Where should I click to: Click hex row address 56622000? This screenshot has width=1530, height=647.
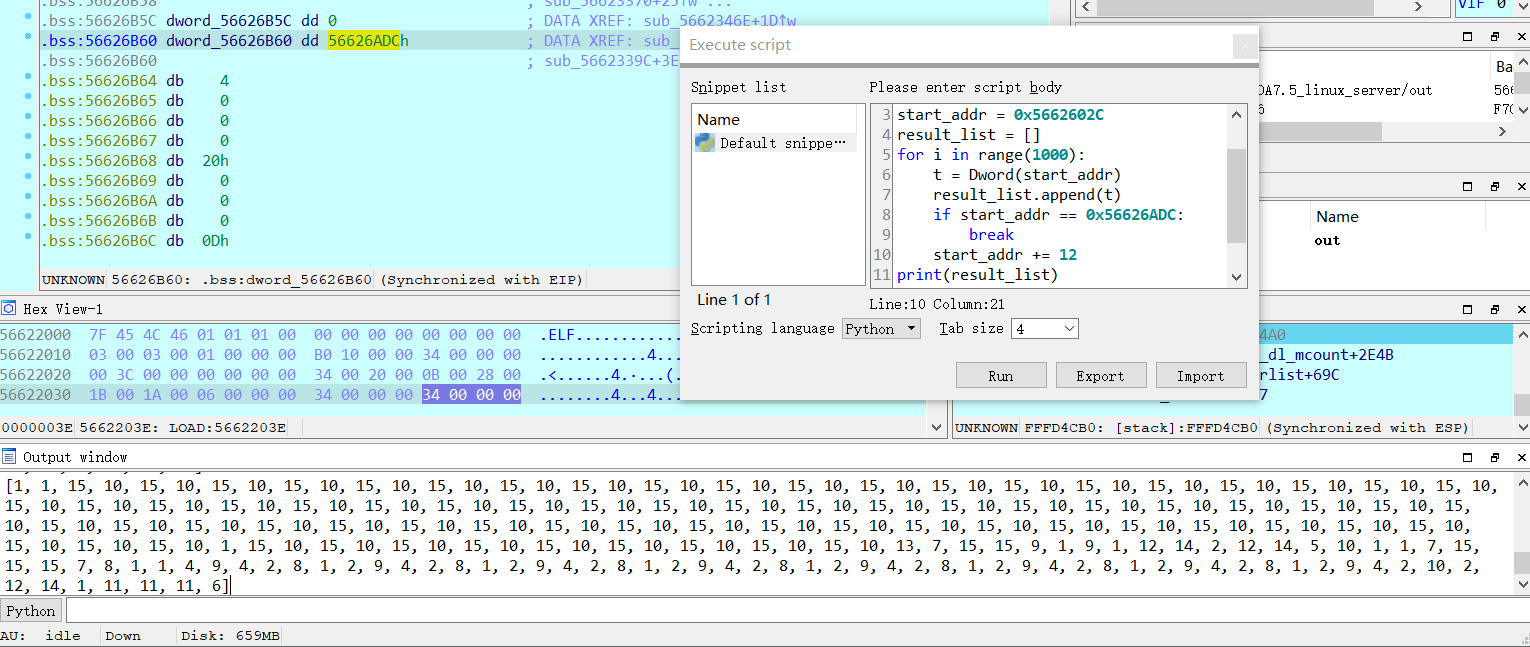36,335
